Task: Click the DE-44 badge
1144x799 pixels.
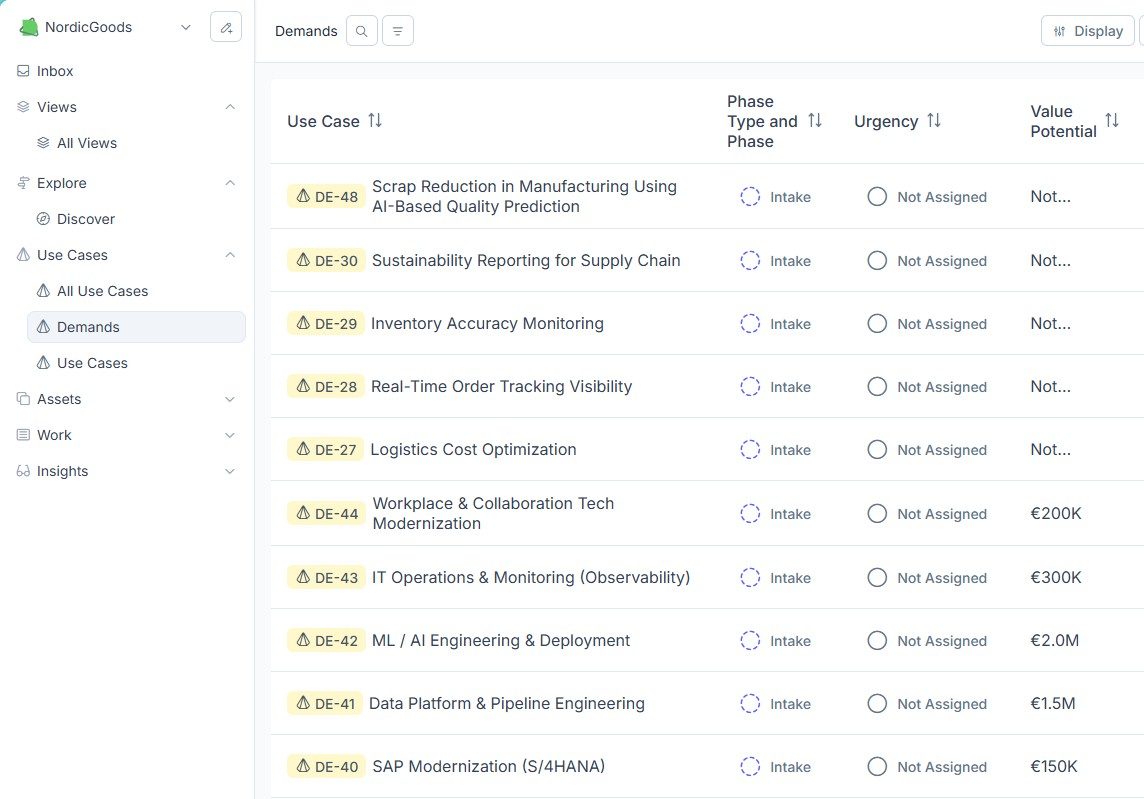Action: 326,514
